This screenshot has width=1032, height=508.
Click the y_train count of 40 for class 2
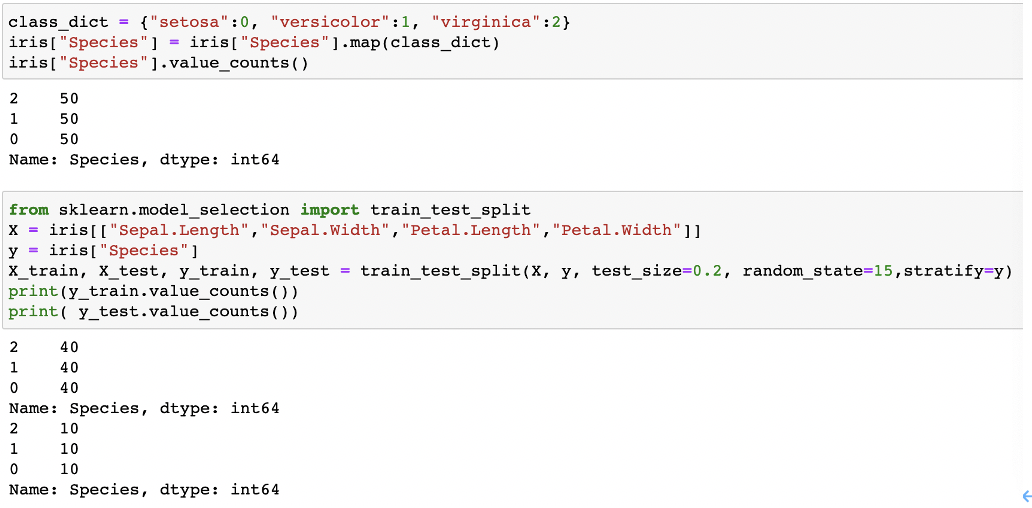click(x=69, y=347)
